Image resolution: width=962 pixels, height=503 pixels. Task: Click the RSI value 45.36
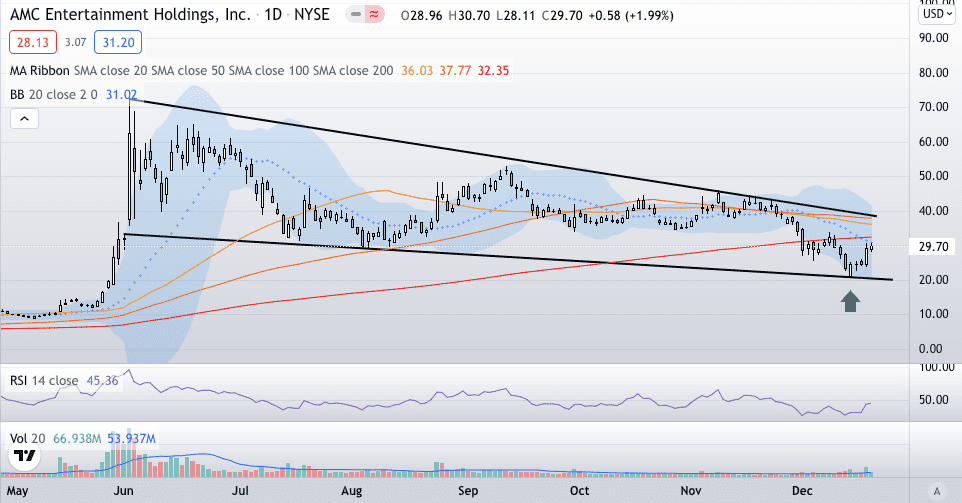102,381
